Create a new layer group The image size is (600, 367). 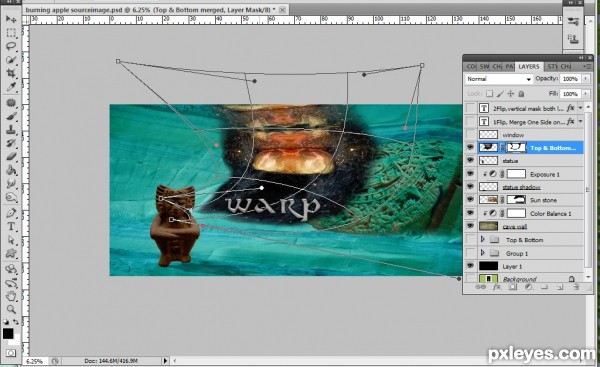point(544,287)
